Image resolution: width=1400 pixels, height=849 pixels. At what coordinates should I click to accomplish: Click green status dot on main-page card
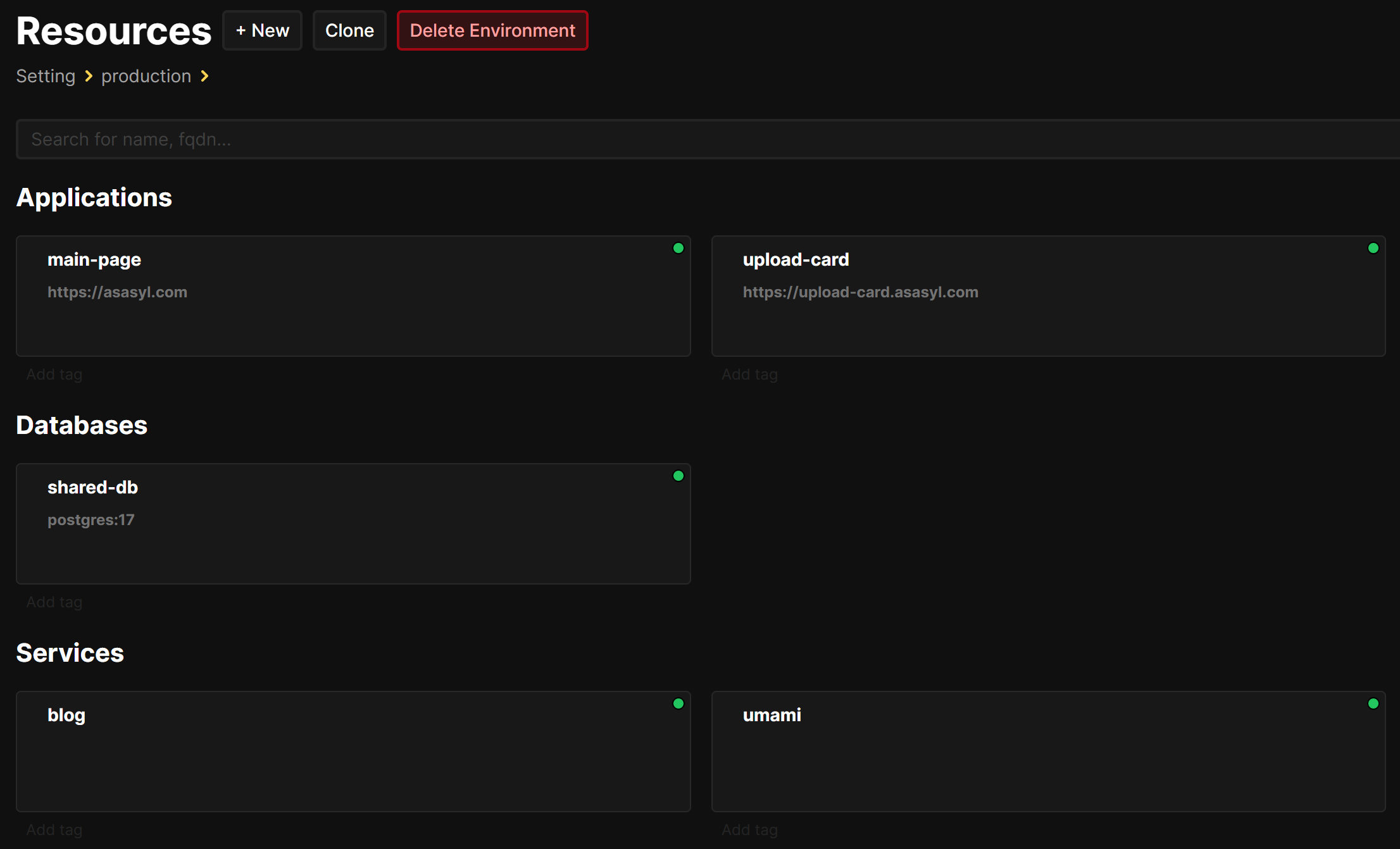[678, 248]
